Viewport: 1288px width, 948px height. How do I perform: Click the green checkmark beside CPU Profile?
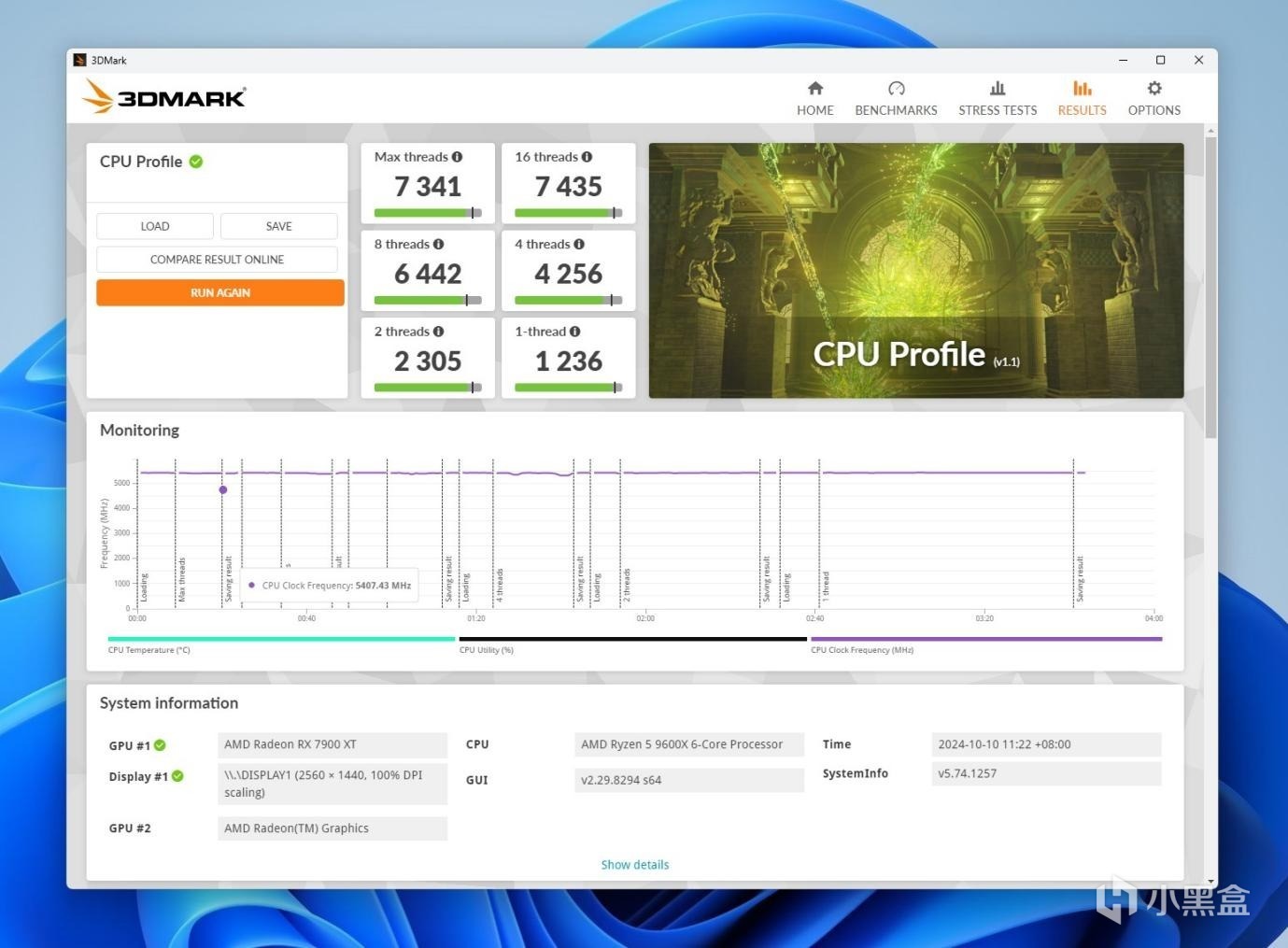coord(196,162)
